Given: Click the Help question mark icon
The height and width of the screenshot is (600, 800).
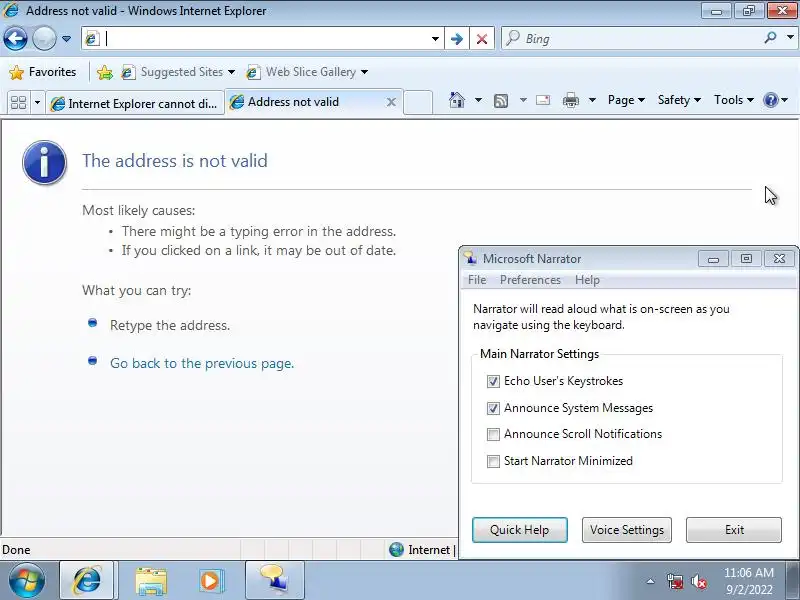Looking at the screenshot, I should 770,100.
